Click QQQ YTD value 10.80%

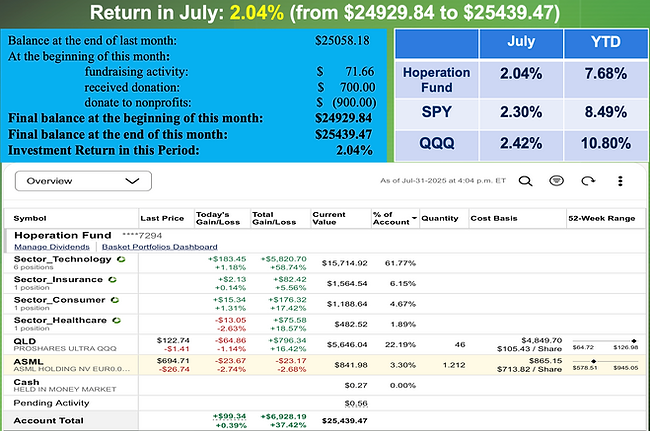point(606,144)
